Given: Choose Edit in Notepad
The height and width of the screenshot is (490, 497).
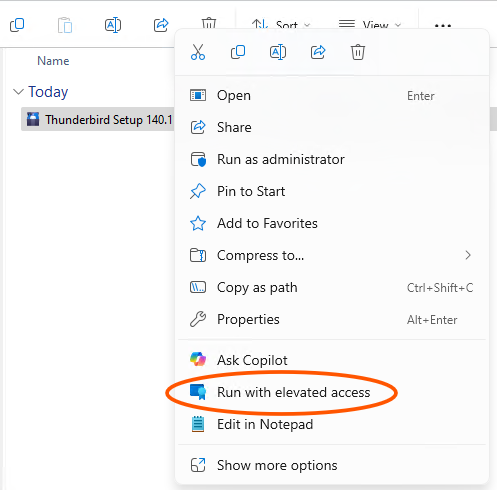Looking at the screenshot, I should 332,424.
